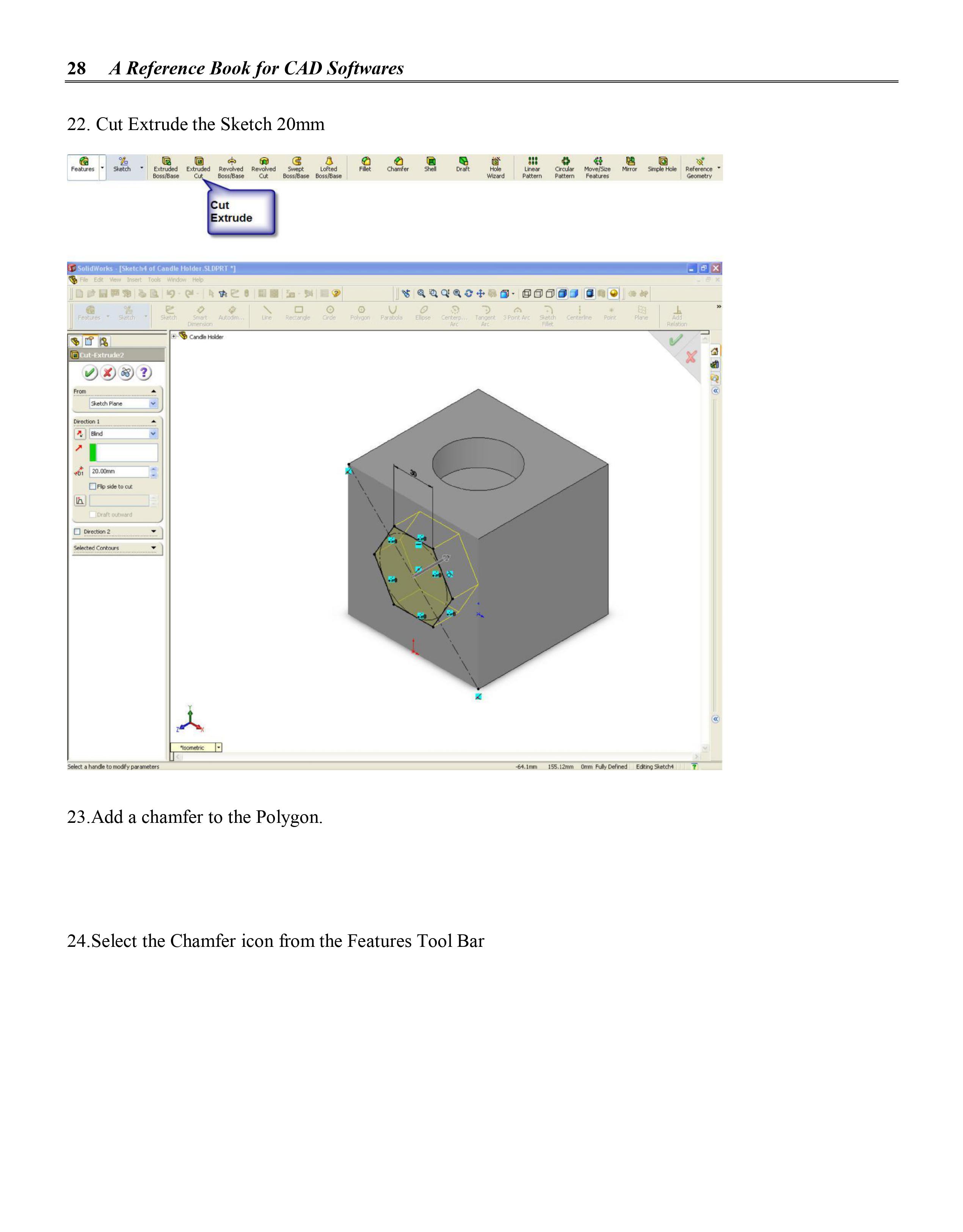
Task: Click the 20.00mm depth input field
Action: (x=119, y=472)
